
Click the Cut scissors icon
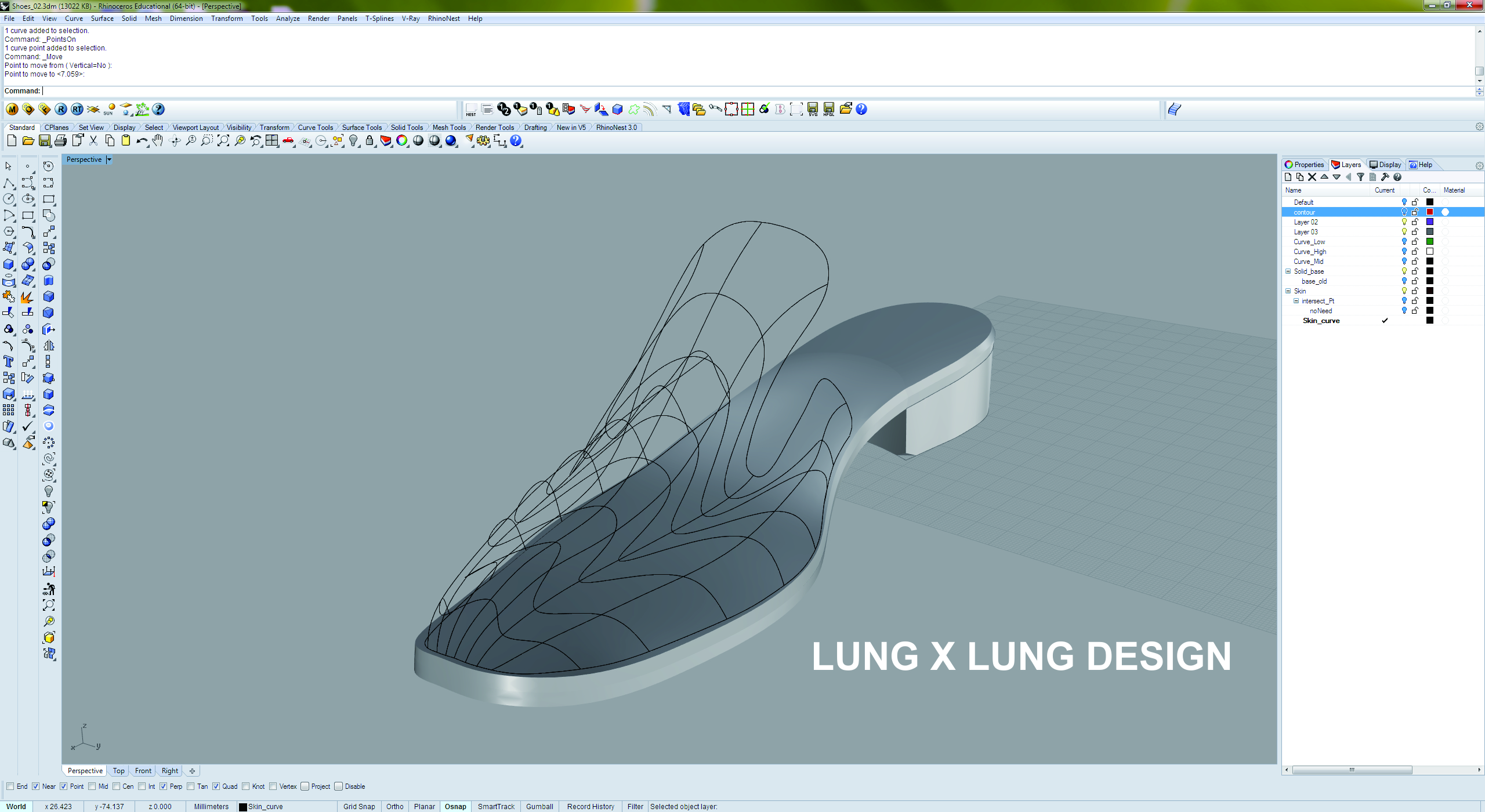point(93,141)
